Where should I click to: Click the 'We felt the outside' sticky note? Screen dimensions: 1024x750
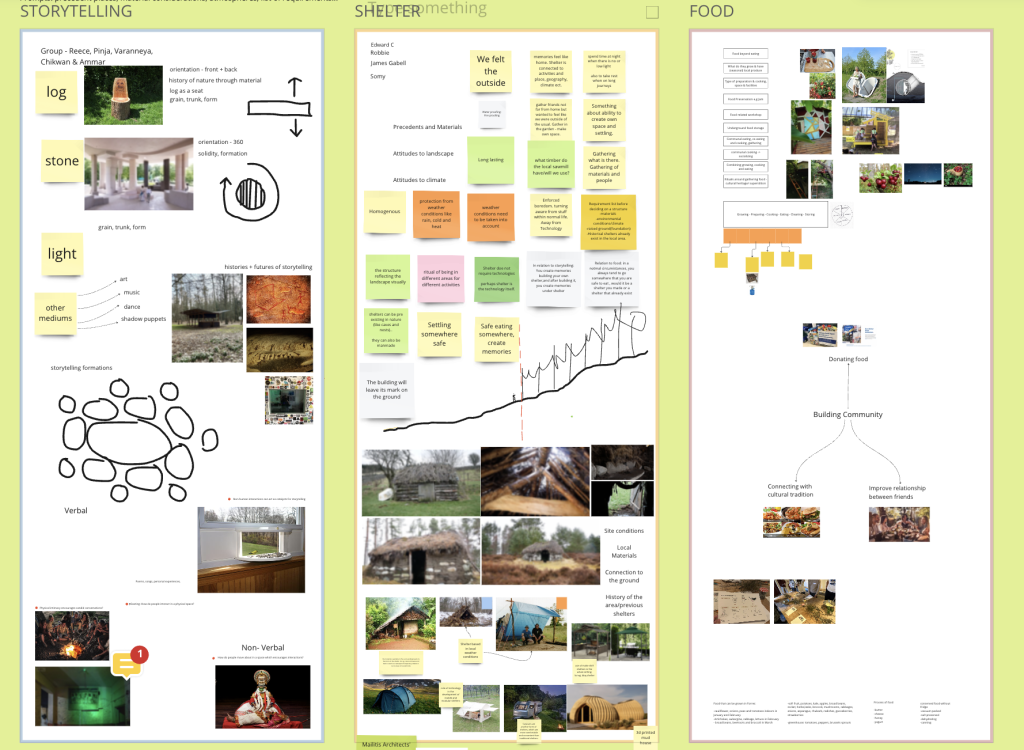coord(490,72)
